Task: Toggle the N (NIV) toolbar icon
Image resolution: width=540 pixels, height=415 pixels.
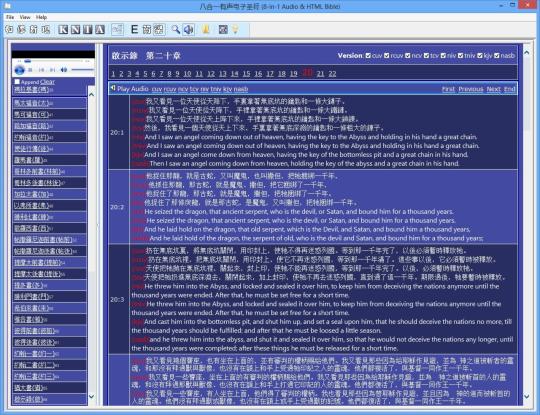Action: 75,30
